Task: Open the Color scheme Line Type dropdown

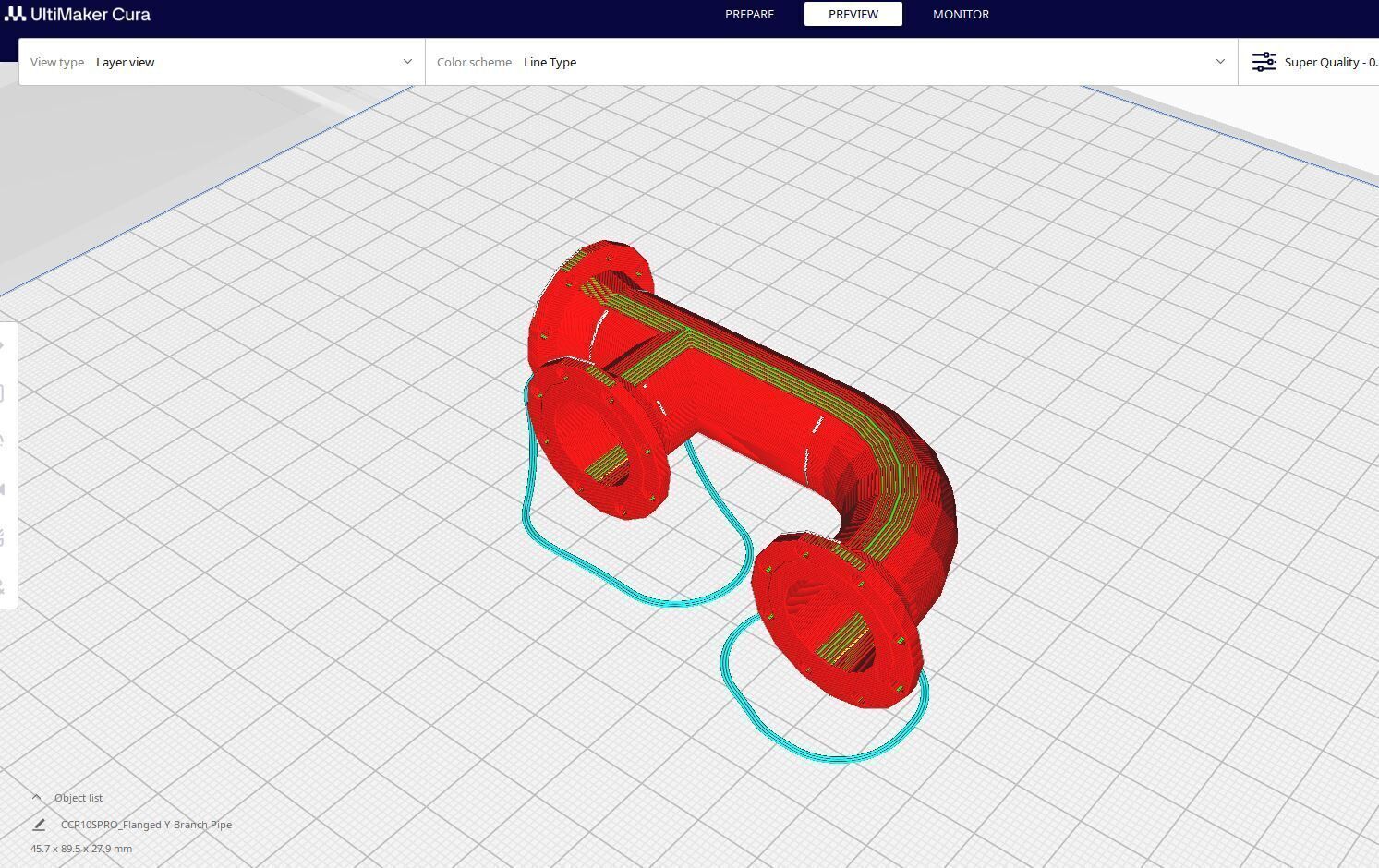Action: (831, 62)
